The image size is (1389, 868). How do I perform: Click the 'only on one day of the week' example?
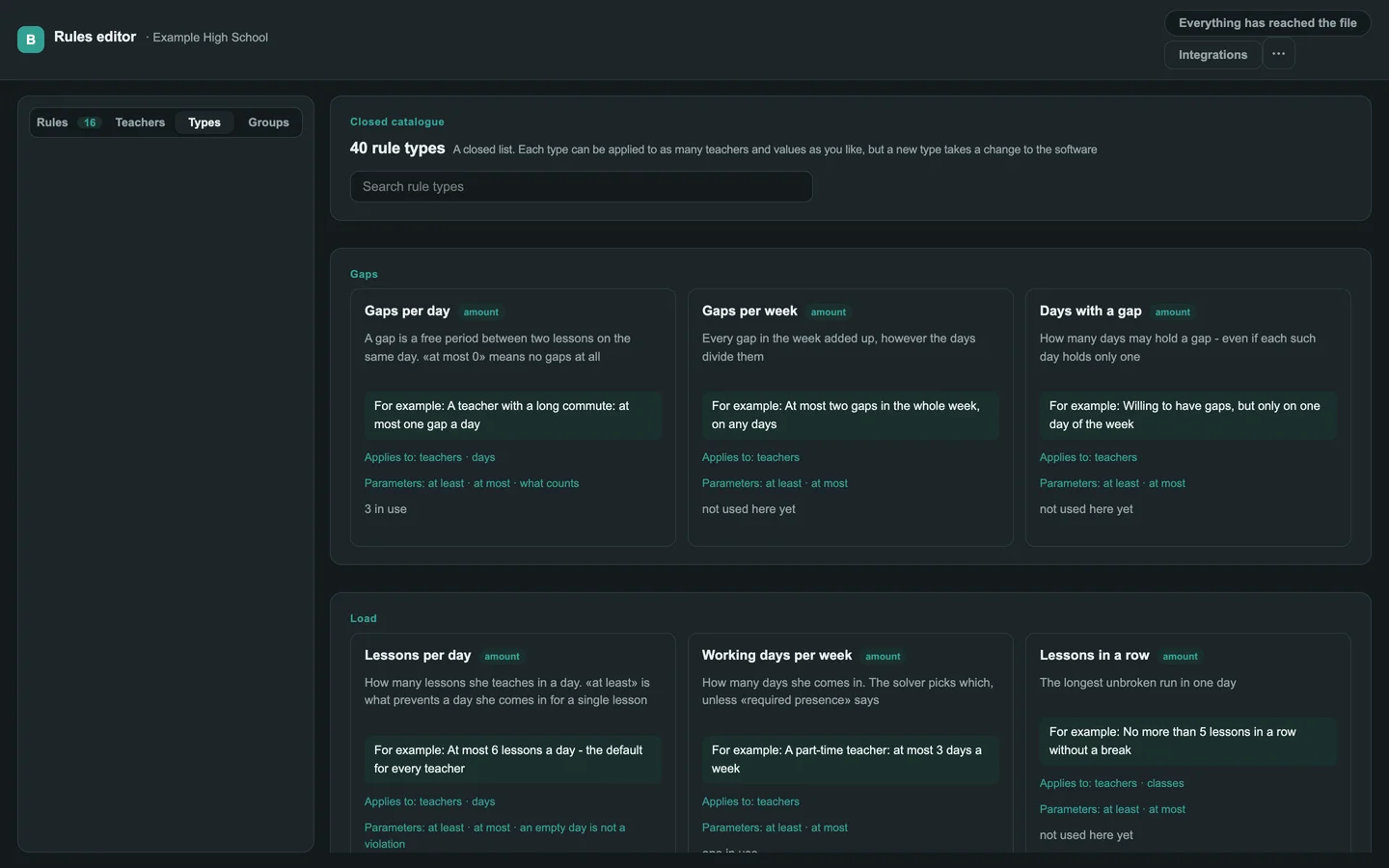point(1188,415)
